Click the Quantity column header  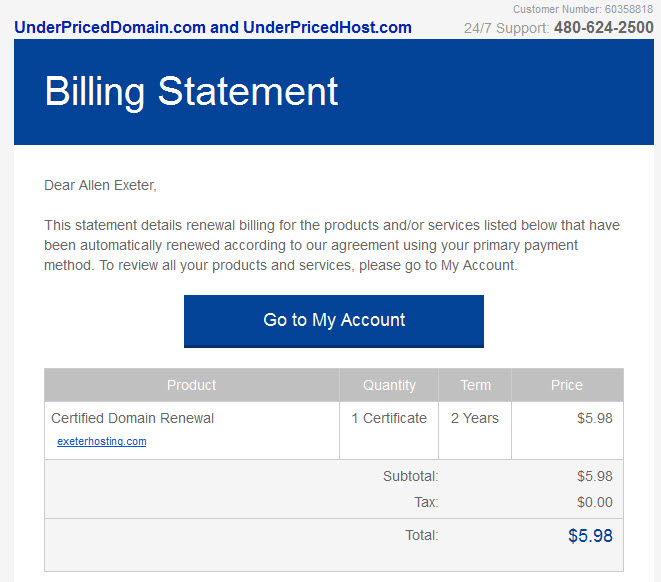point(389,385)
